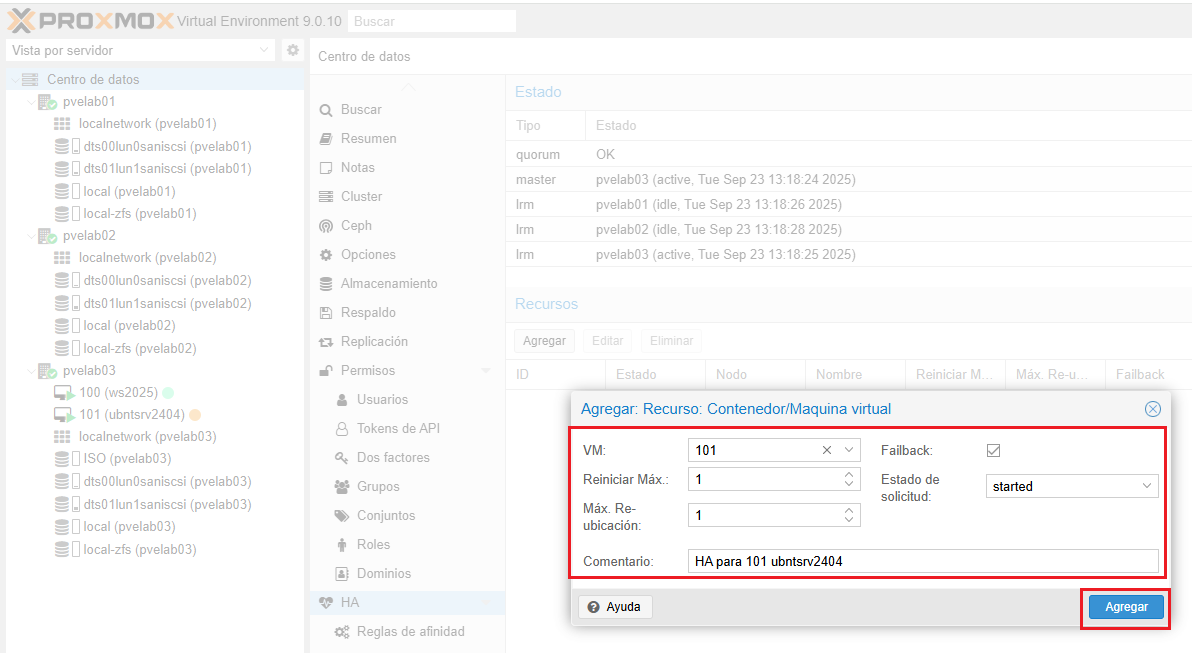Open Almacenamiento via its database icon
Viewport: 1192px width, 653px height.
point(326,284)
